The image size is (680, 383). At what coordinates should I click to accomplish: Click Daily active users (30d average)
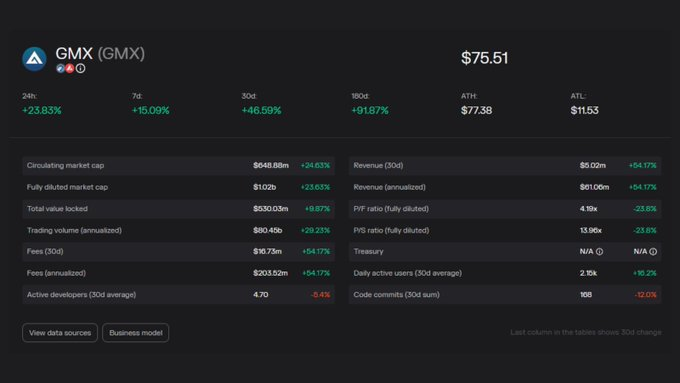point(407,273)
